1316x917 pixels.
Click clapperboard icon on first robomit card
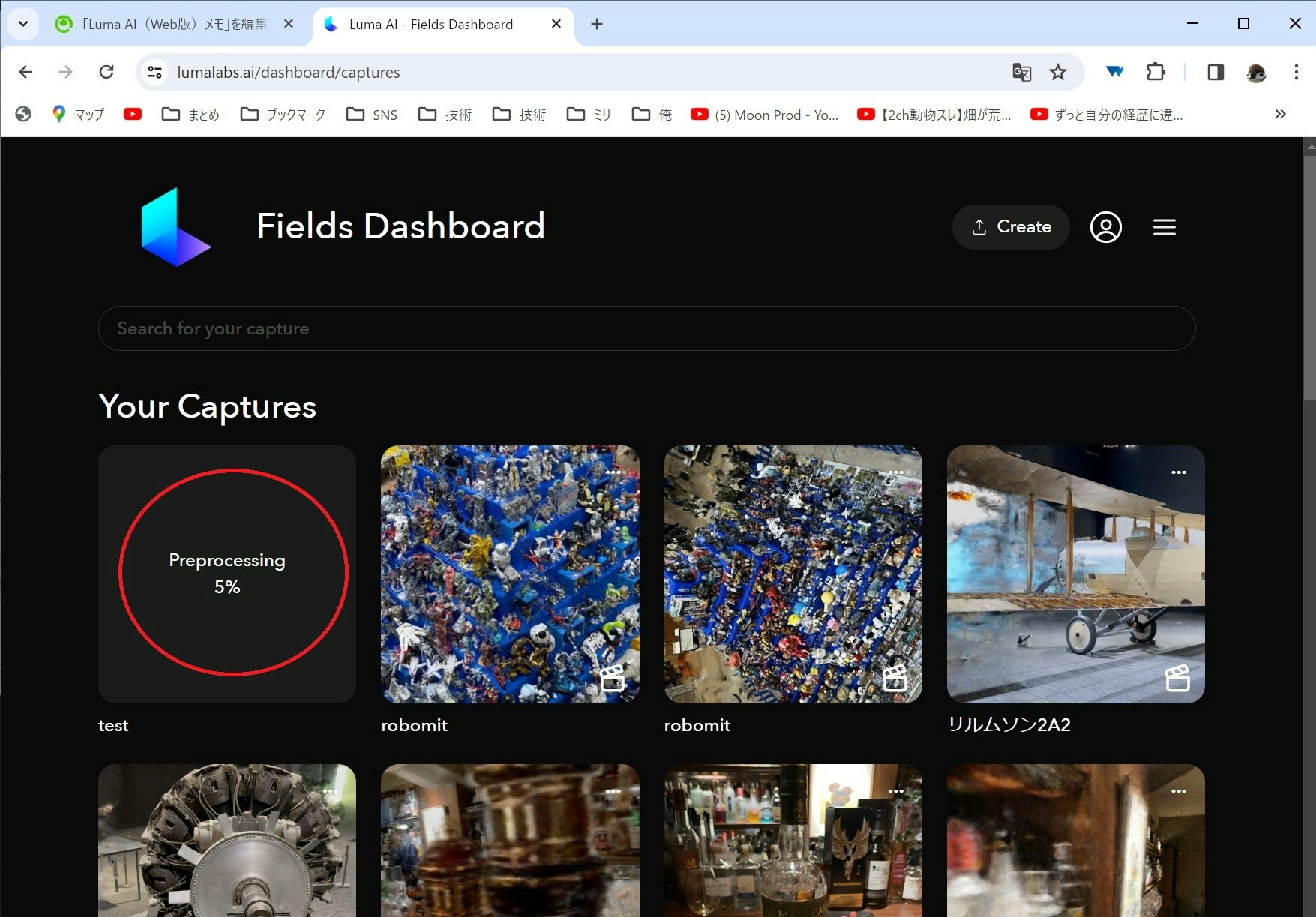point(613,678)
